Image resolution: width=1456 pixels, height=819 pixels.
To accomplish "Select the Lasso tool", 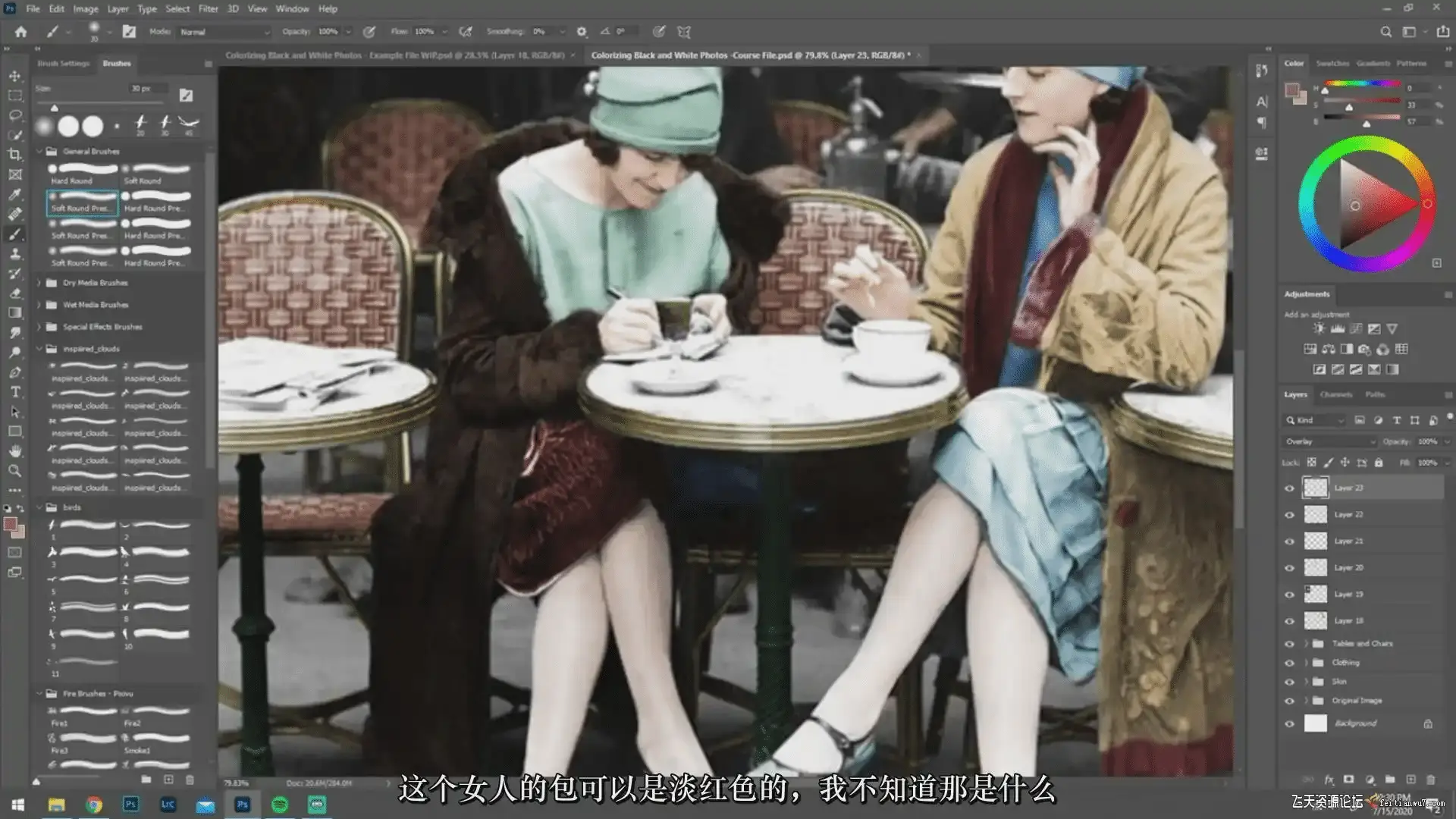I will pos(14,115).
